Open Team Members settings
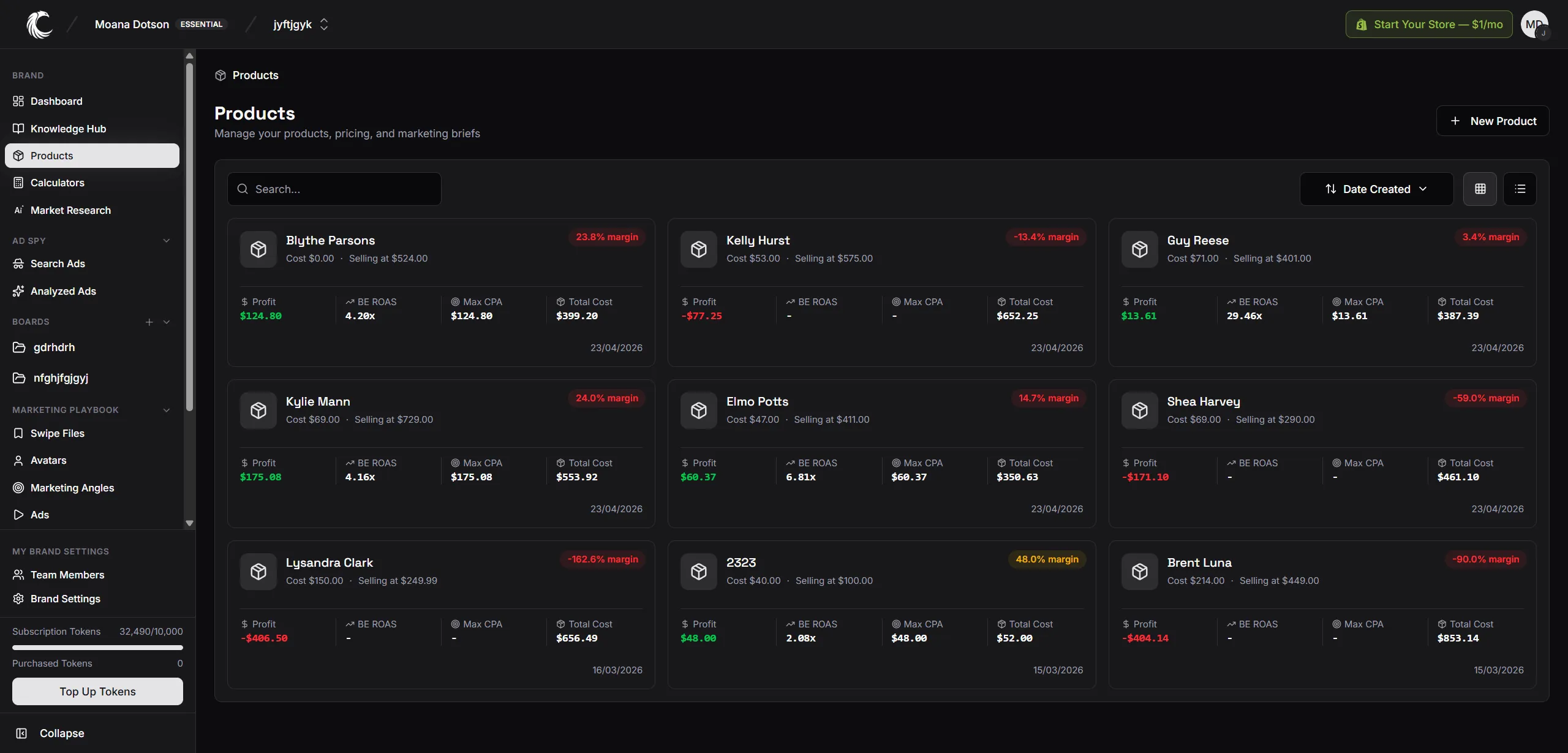This screenshot has width=1568, height=753. click(x=92, y=575)
